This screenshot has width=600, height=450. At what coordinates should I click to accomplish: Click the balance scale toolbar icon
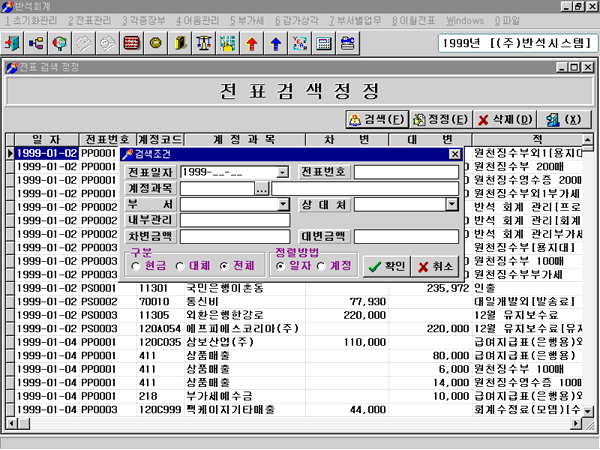[x=204, y=44]
